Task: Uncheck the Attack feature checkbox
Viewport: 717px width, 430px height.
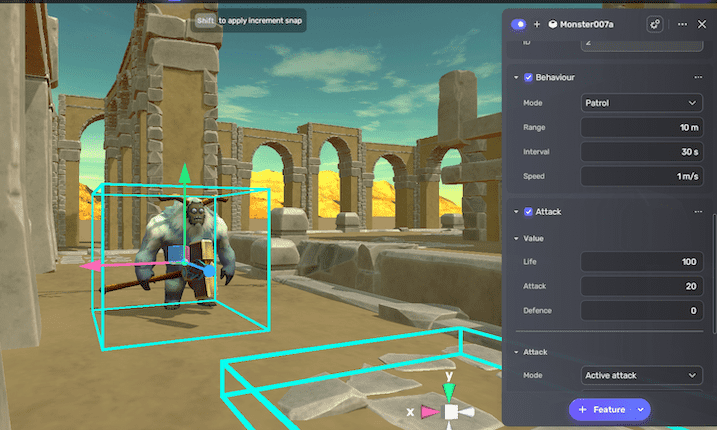Action: (529, 212)
